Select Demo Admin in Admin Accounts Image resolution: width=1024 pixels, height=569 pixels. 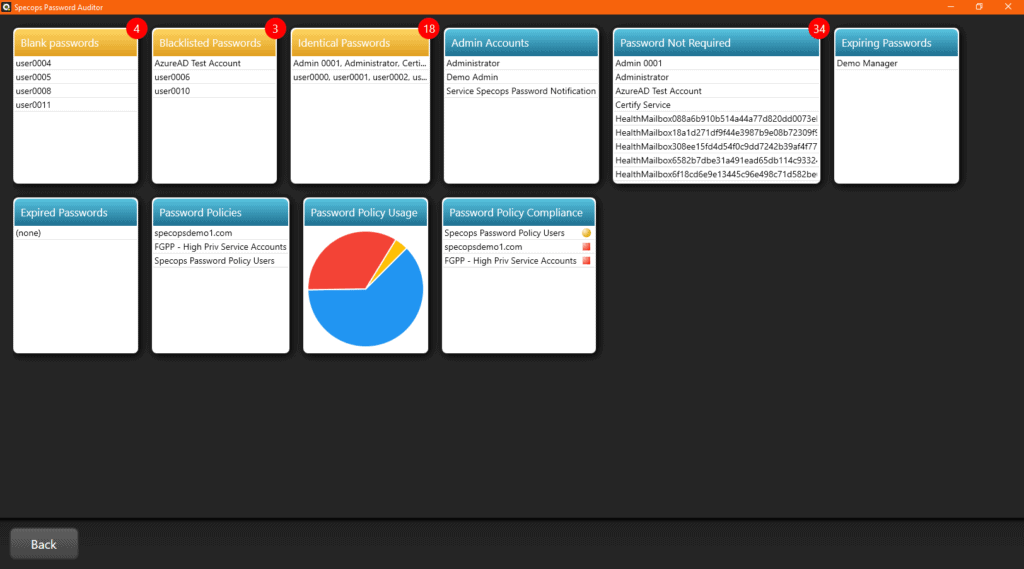[x=521, y=77]
